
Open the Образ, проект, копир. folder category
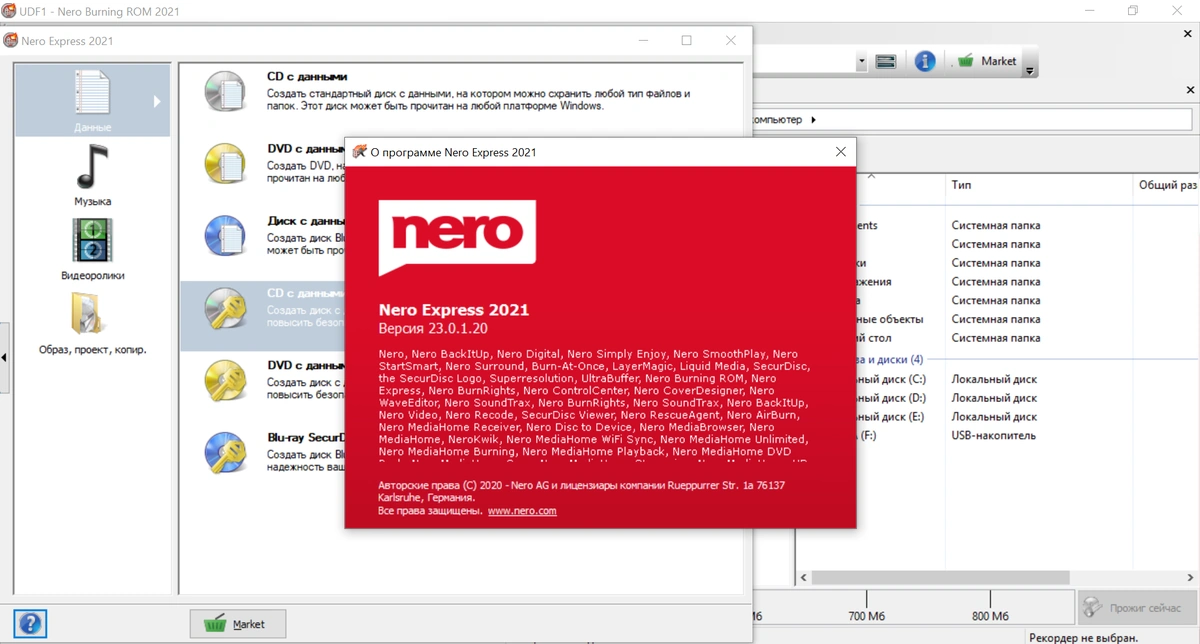coord(88,315)
